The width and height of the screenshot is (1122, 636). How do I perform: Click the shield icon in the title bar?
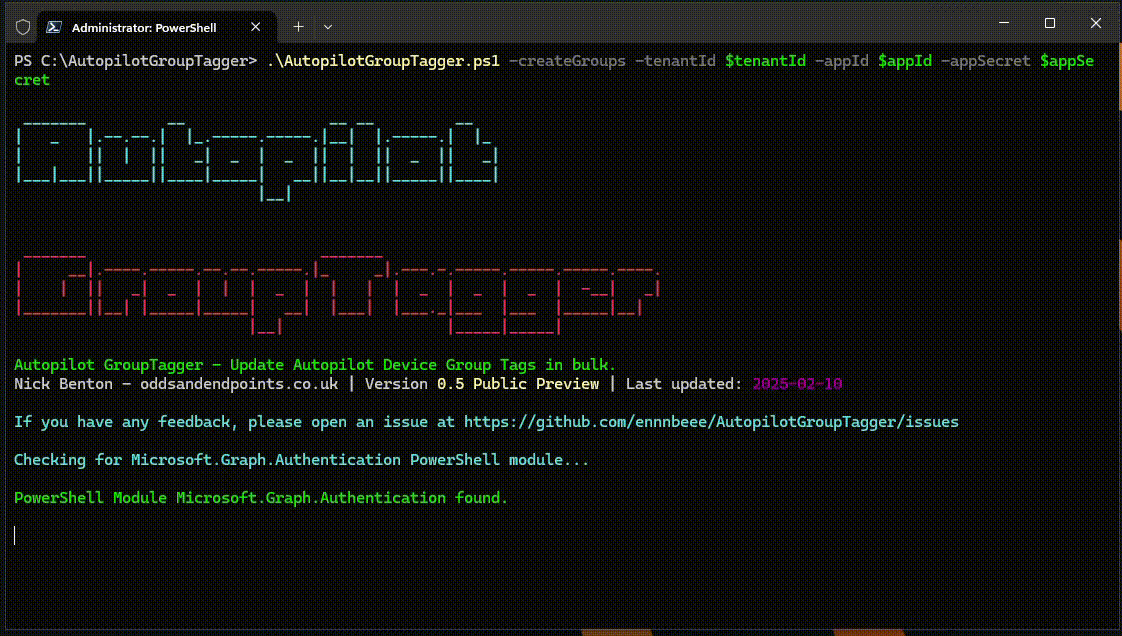(x=21, y=27)
